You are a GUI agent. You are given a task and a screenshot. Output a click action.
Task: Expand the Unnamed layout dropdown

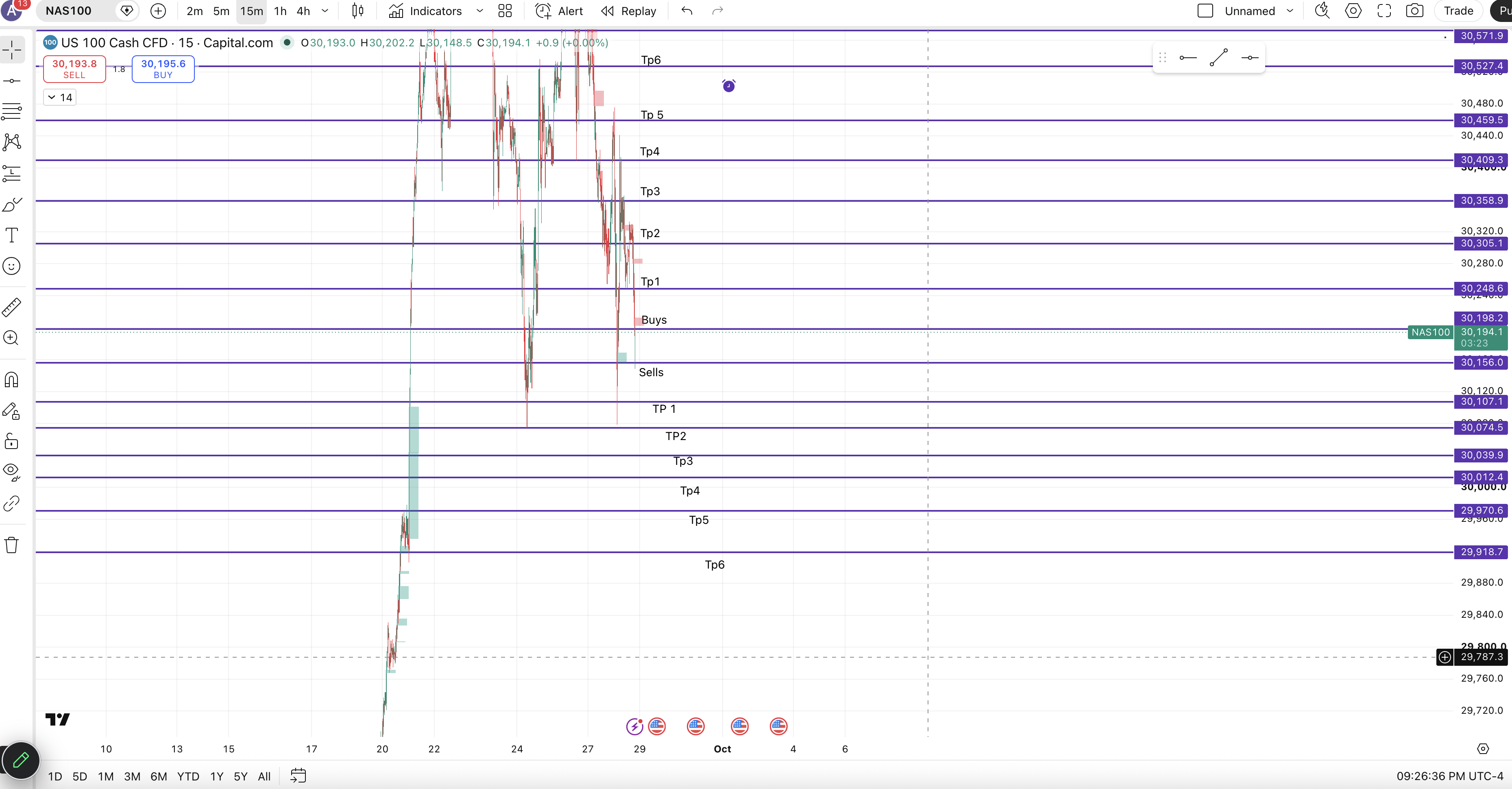pyautogui.click(x=1290, y=11)
